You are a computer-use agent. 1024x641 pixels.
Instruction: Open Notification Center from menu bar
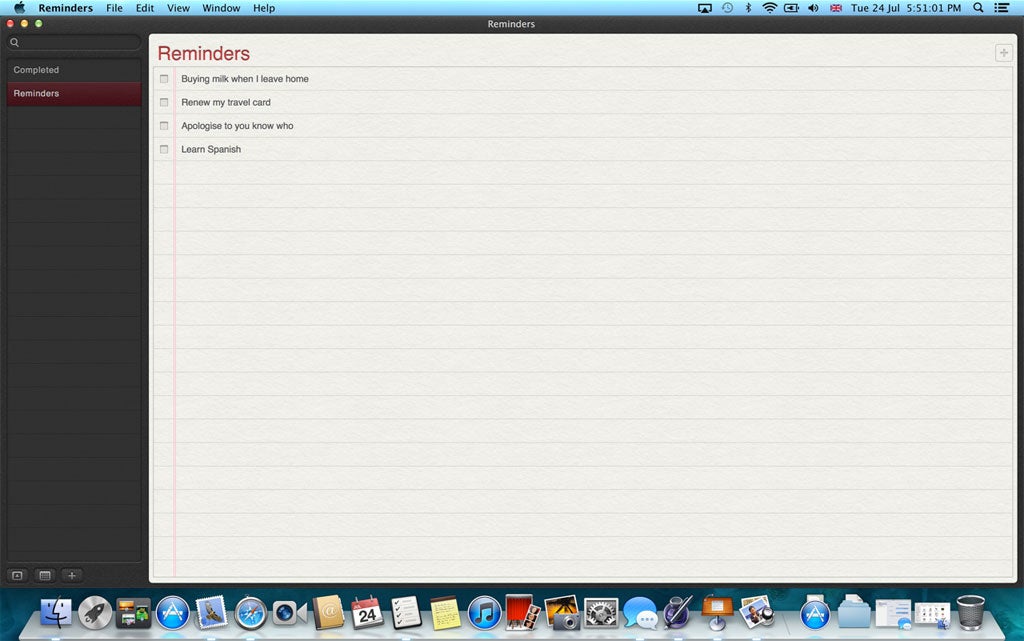click(1001, 8)
